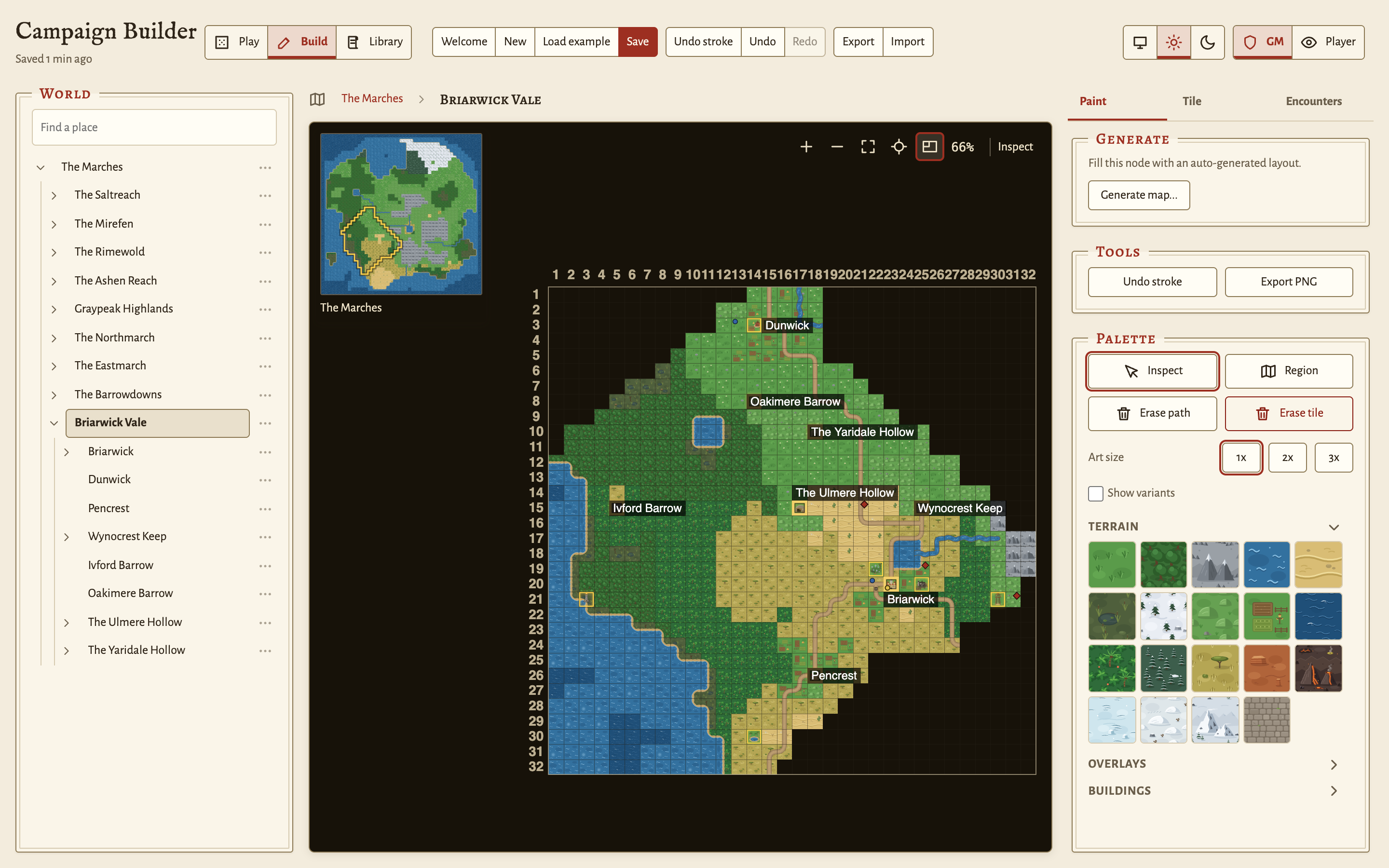Image resolution: width=1389 pixels, height=868 pixels.
Task: Switch to Play mode
Action: [x=236, y=42]
